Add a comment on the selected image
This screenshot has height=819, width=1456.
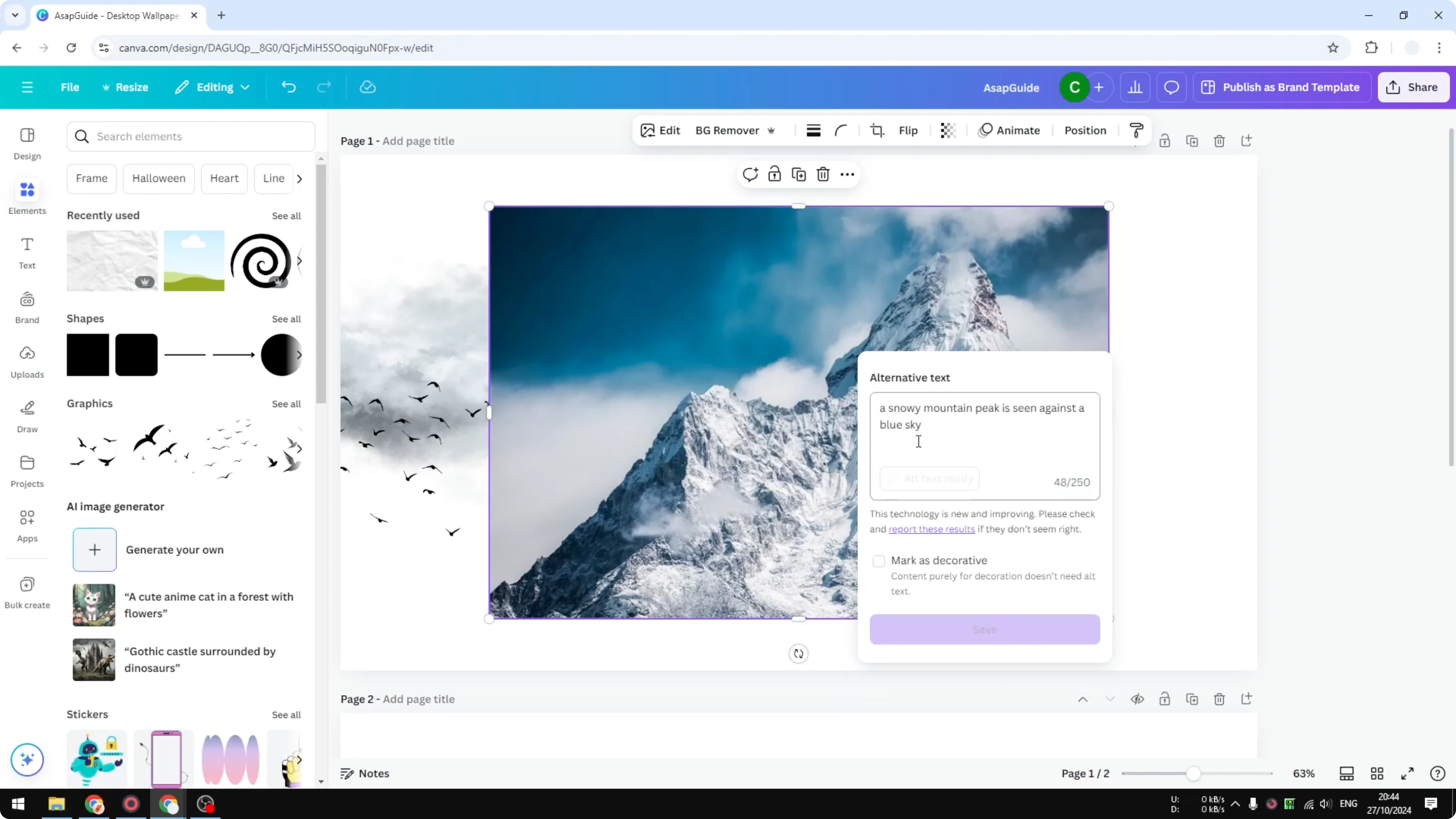pyautogui.click(x=749, y=174)
